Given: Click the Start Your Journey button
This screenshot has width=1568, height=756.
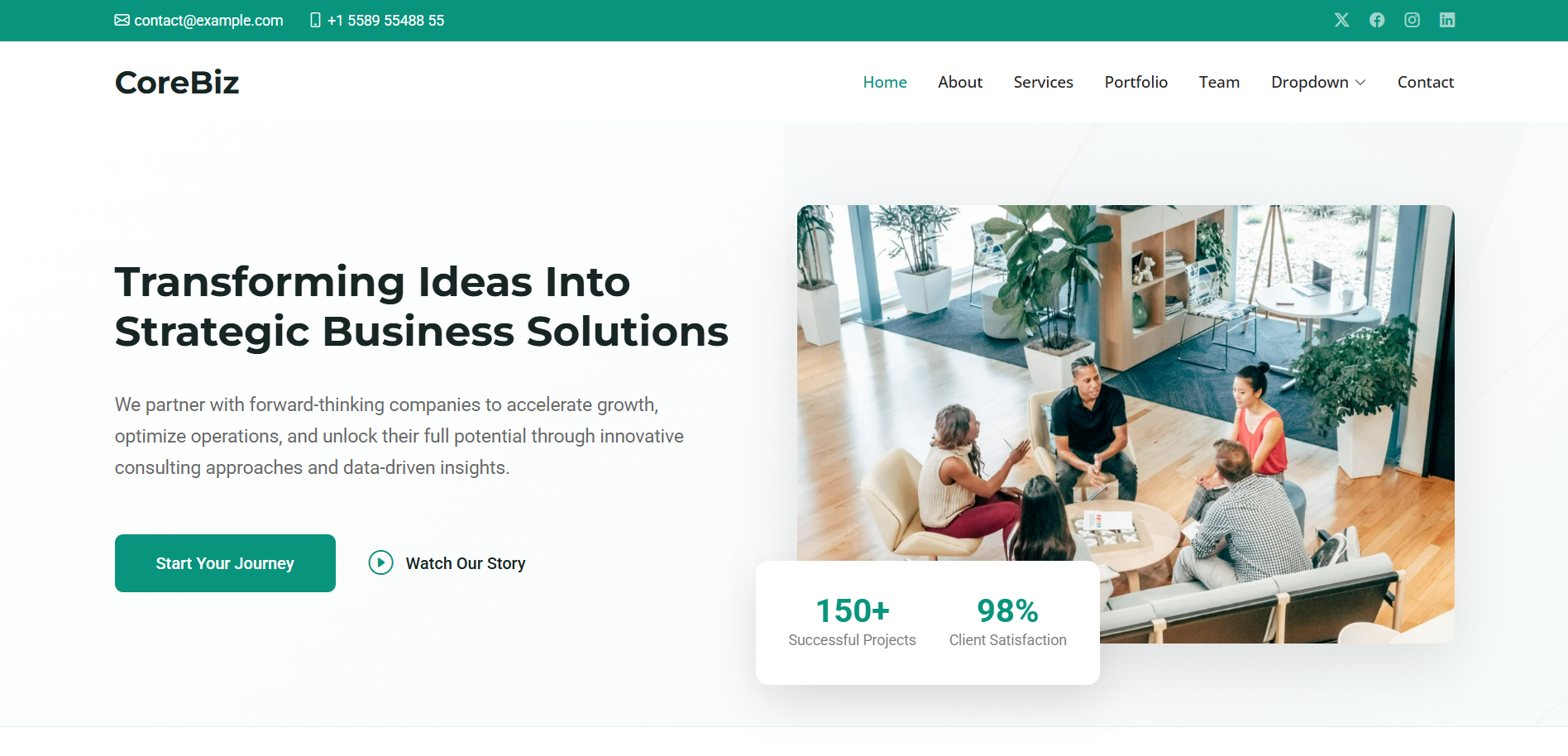Looking at the screenshot, I should (x=225, y=563).
